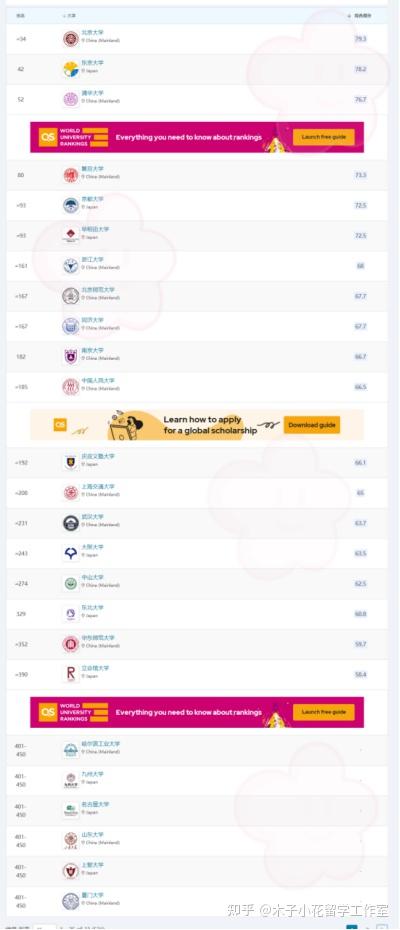Click the 南京大学 shield logo
Viewport: 400px width, 930px height.
pyautogui.click(x=71, y=356)
